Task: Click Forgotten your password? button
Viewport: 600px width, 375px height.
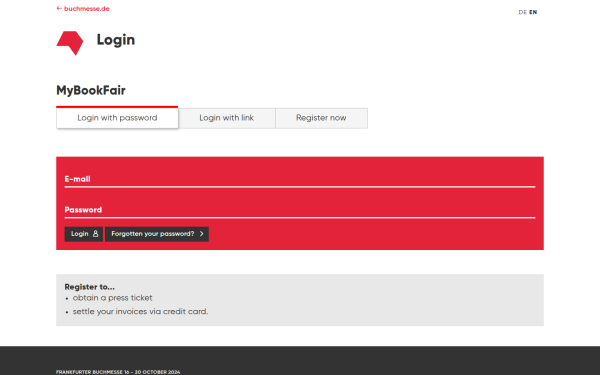Action: tap(157, 234)
